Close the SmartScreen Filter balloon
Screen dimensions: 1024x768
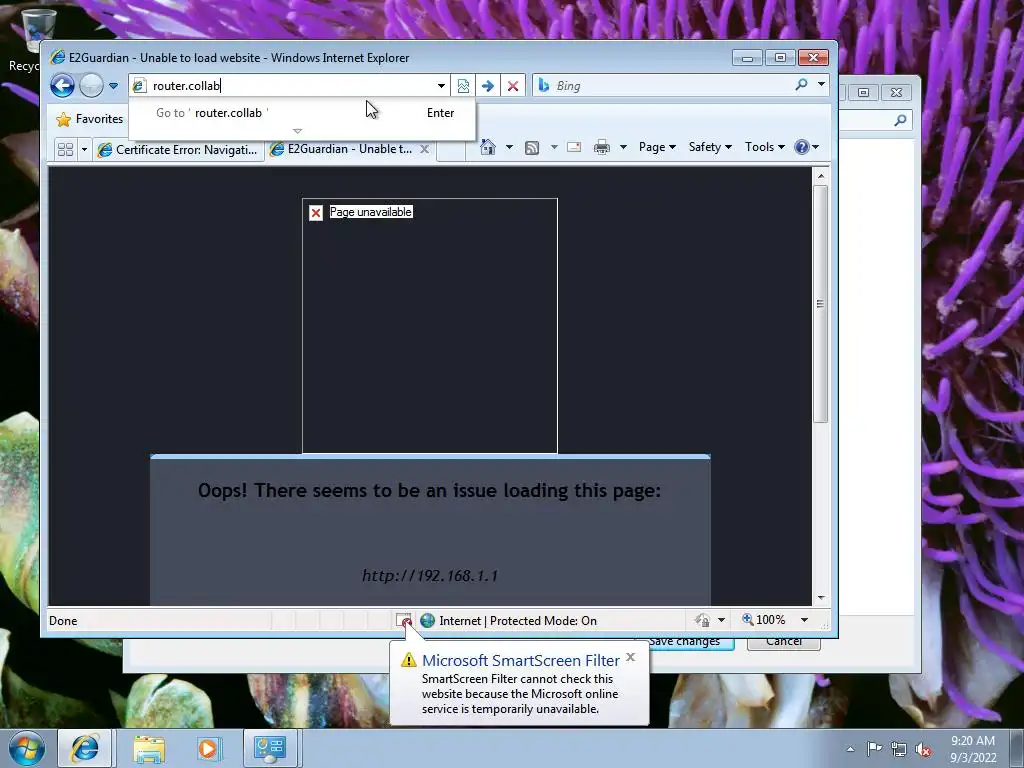click(x=630, y=657)
